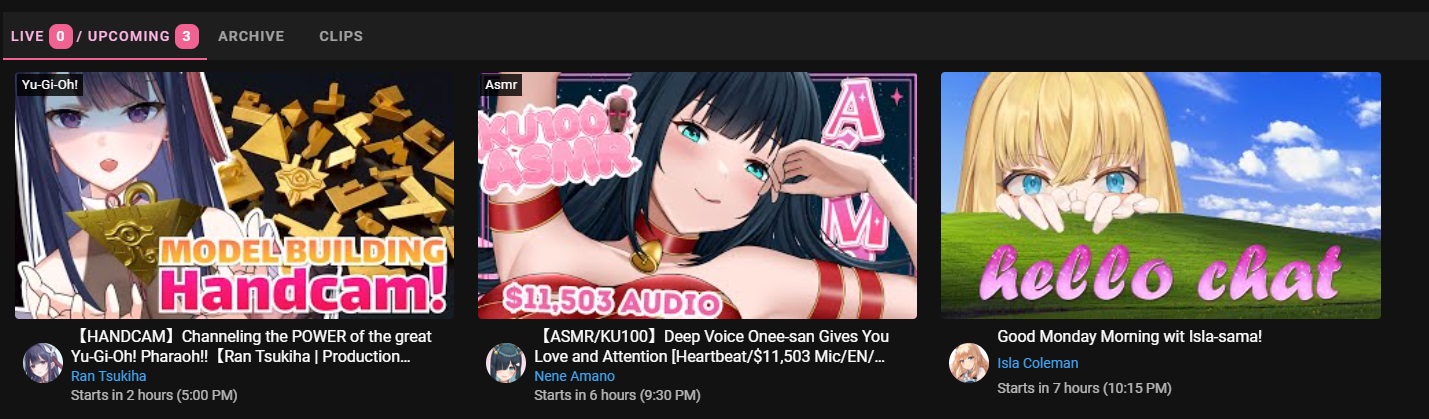
Task: Open the Model Building Handcam stream thumbnail
Action: [234, 195]
